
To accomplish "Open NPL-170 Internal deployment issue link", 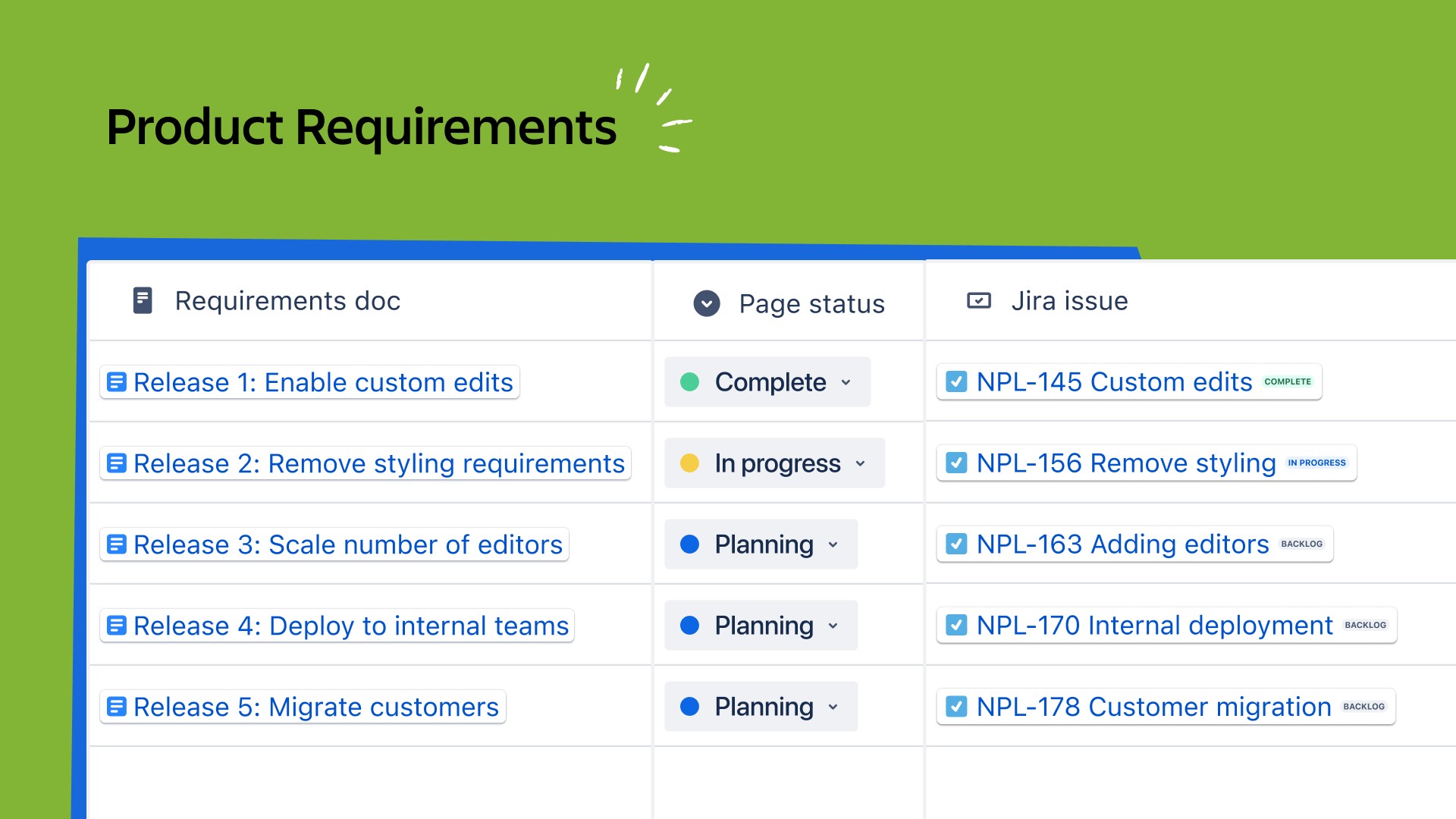I will tap(1153, 626).
